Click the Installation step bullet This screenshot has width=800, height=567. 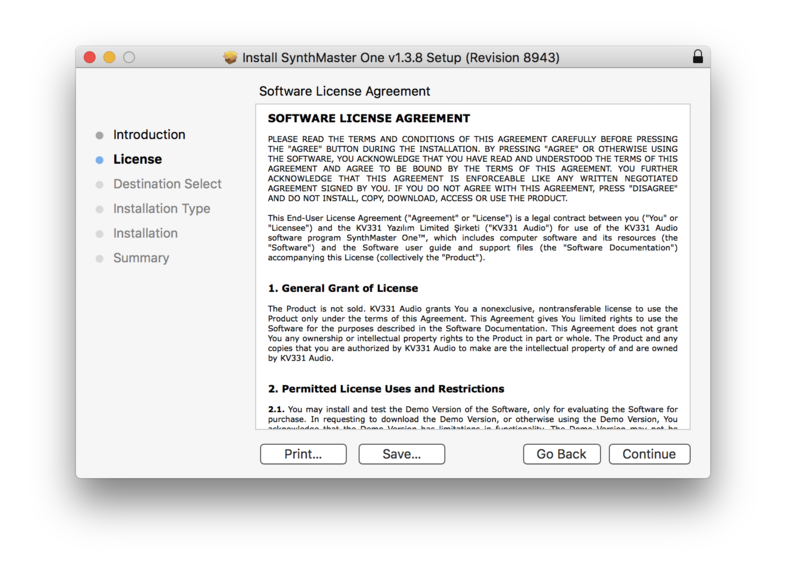[99, 234]
